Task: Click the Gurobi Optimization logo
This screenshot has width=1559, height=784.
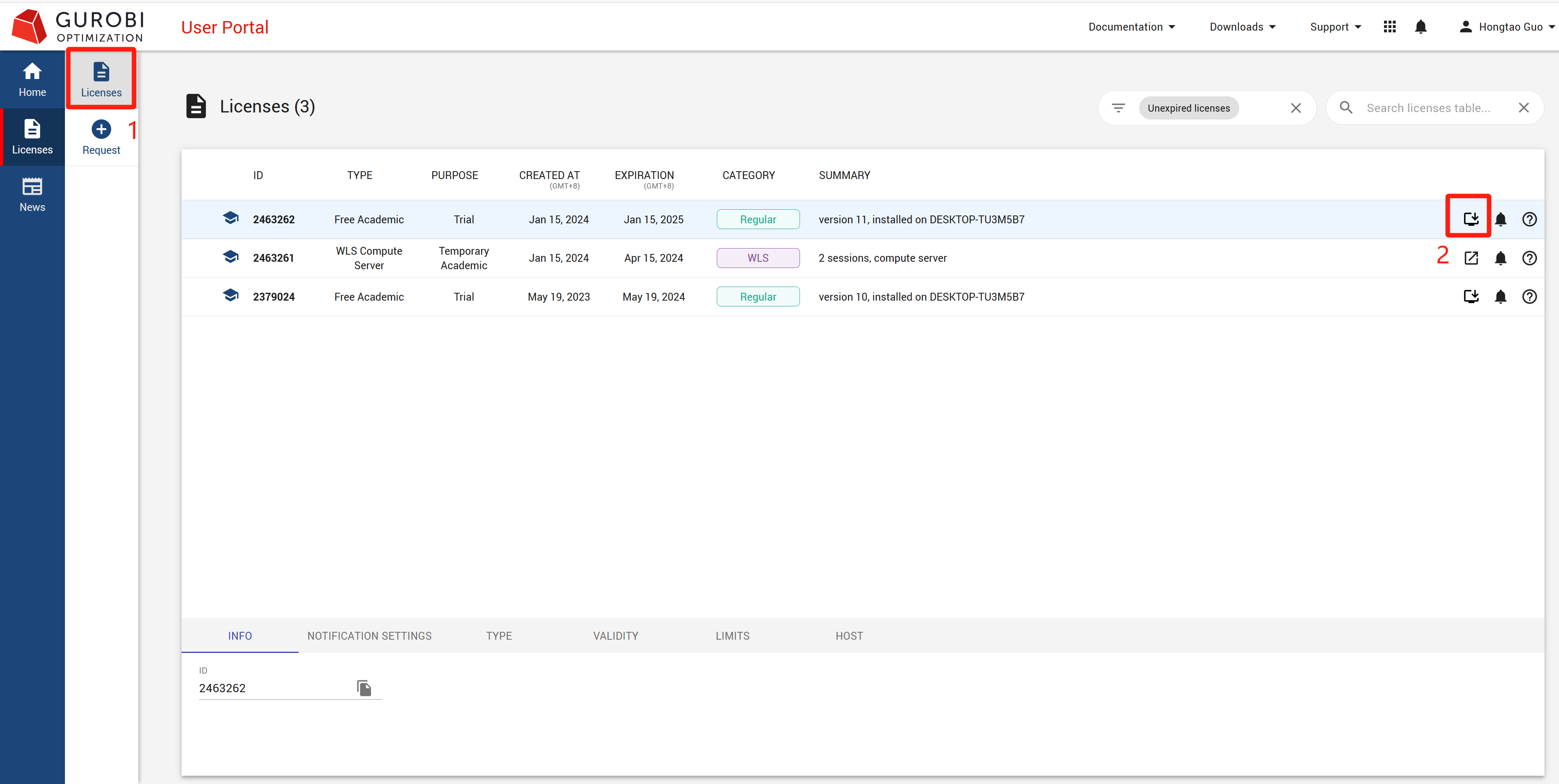Action: [x=79, y=26]
